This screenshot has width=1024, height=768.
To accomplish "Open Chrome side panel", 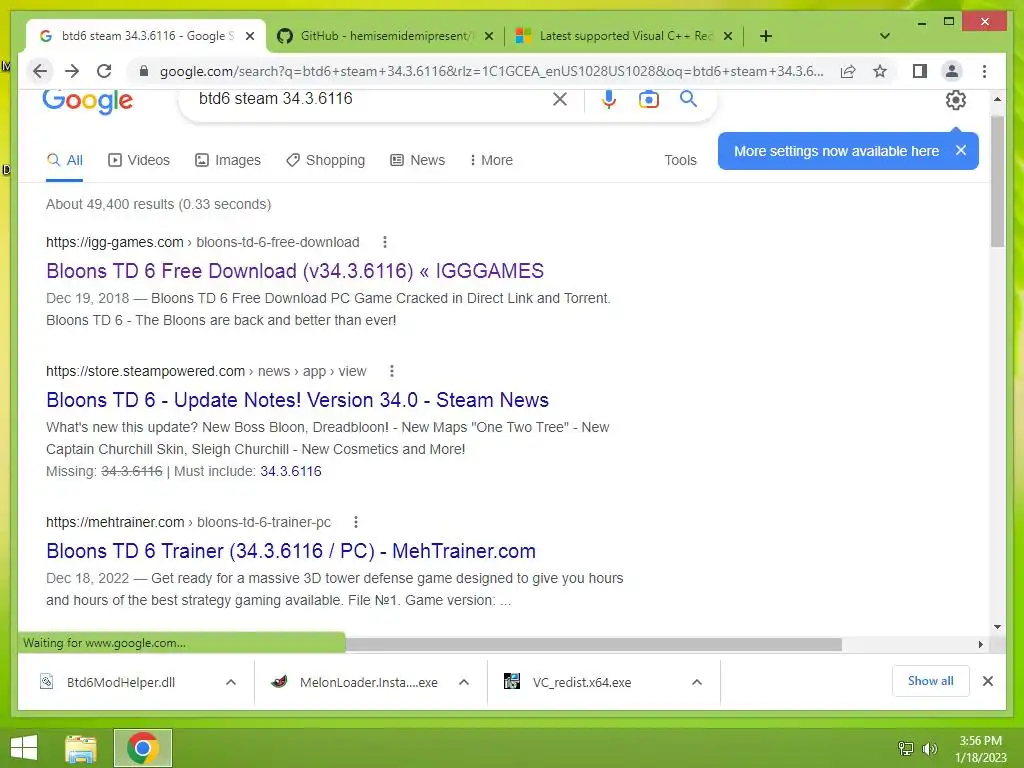I will click(920, 71).
